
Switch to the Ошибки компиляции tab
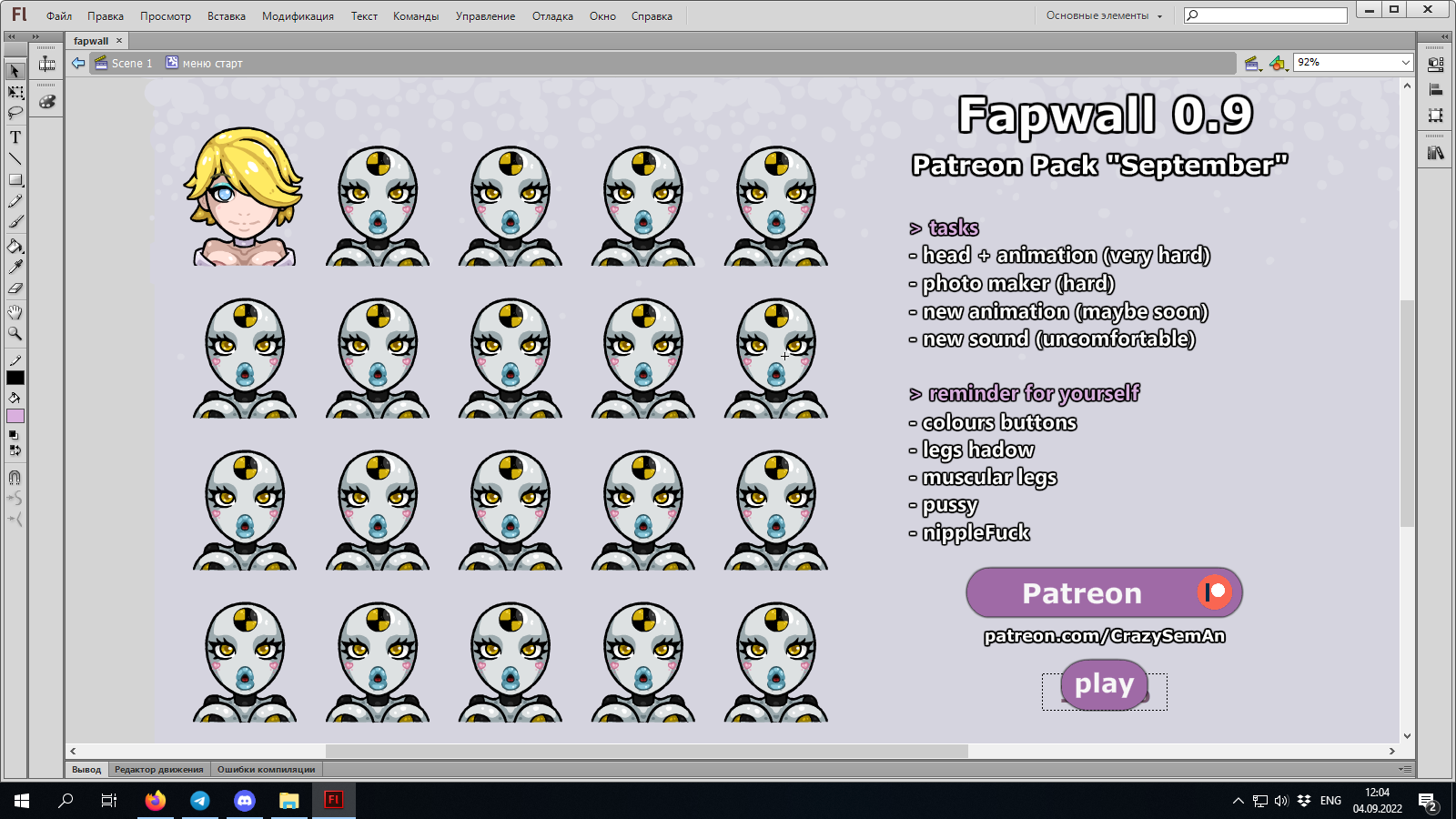266,770
